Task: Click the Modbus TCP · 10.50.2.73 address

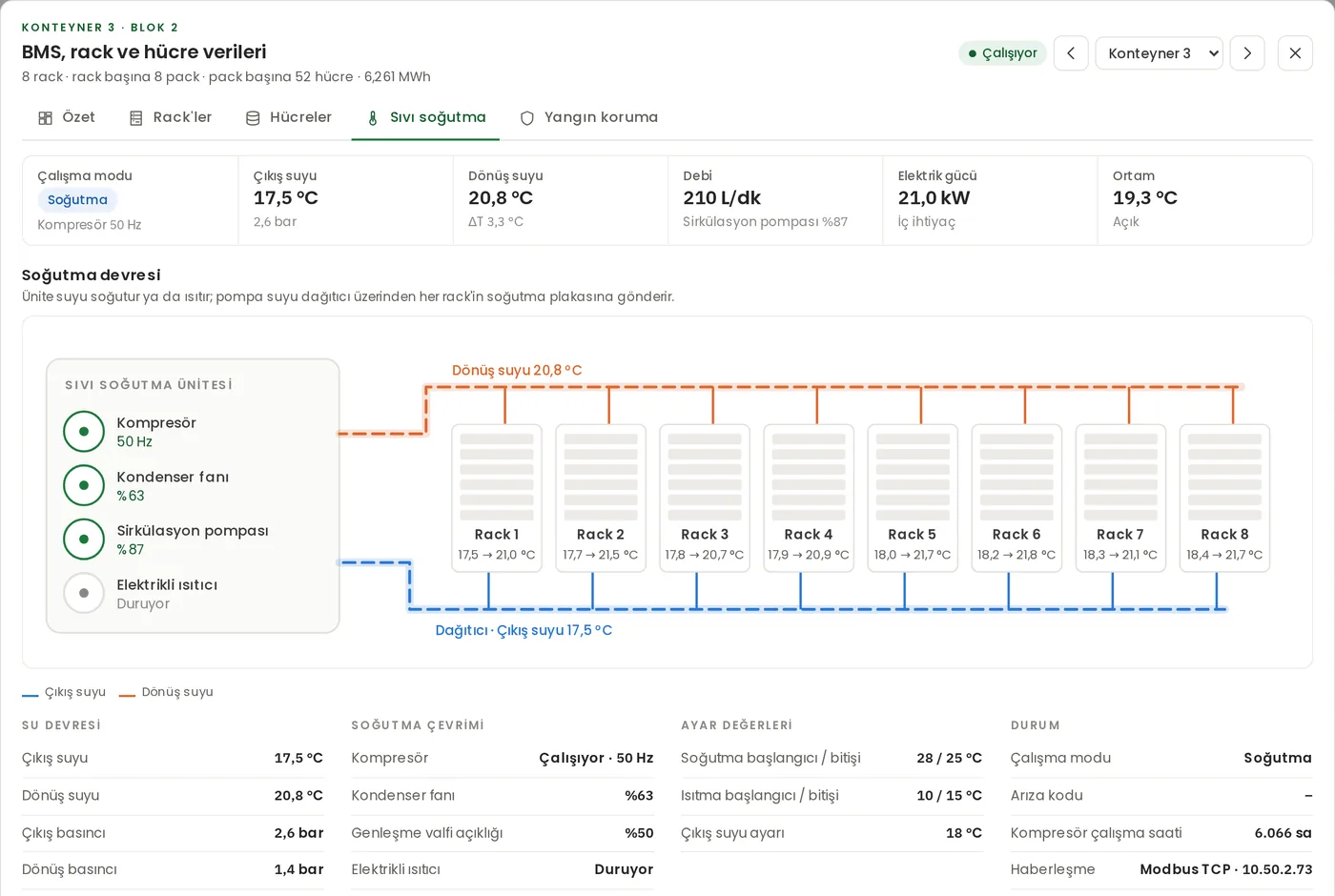Action: tap(1226, 869)
